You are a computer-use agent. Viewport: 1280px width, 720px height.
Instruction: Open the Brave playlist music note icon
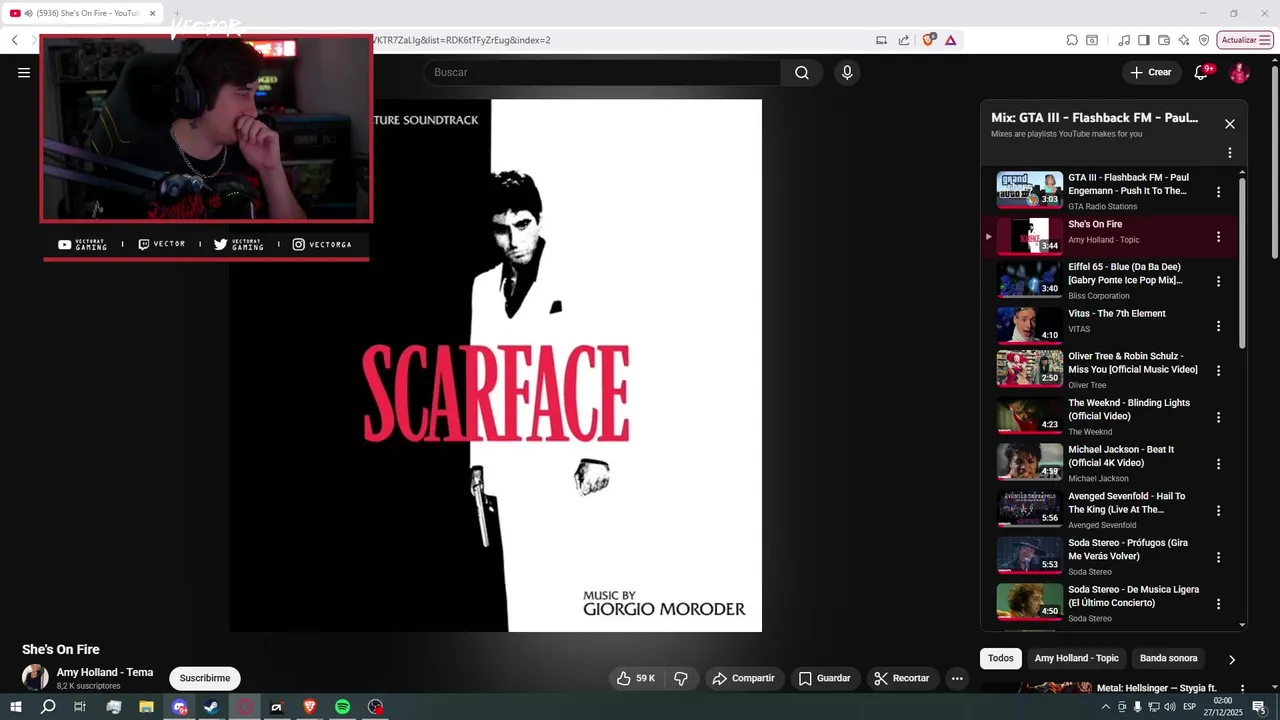pyautogui.click(x=1124, y=40)
